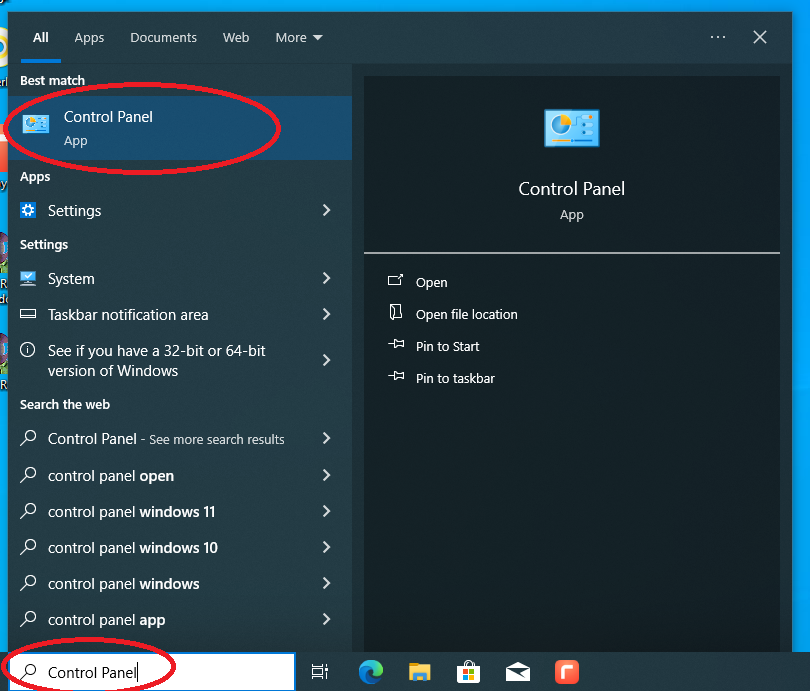Screen dimensions: 810x691
Task: Select 'control panel app' web suggestion
Action: [x=106, y=620]
